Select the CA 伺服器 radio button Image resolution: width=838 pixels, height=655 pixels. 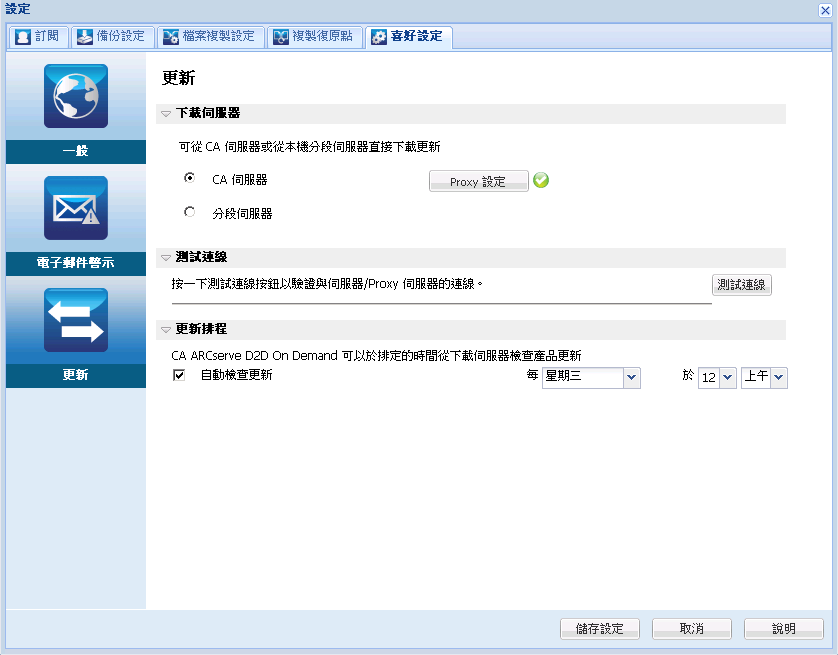(189, 178)
